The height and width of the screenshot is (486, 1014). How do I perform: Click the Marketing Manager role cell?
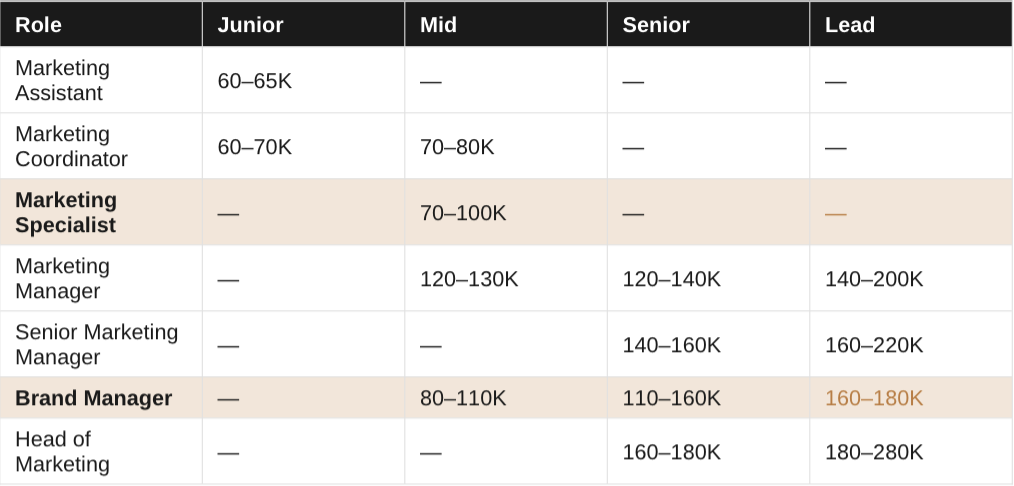coord(101,278)
